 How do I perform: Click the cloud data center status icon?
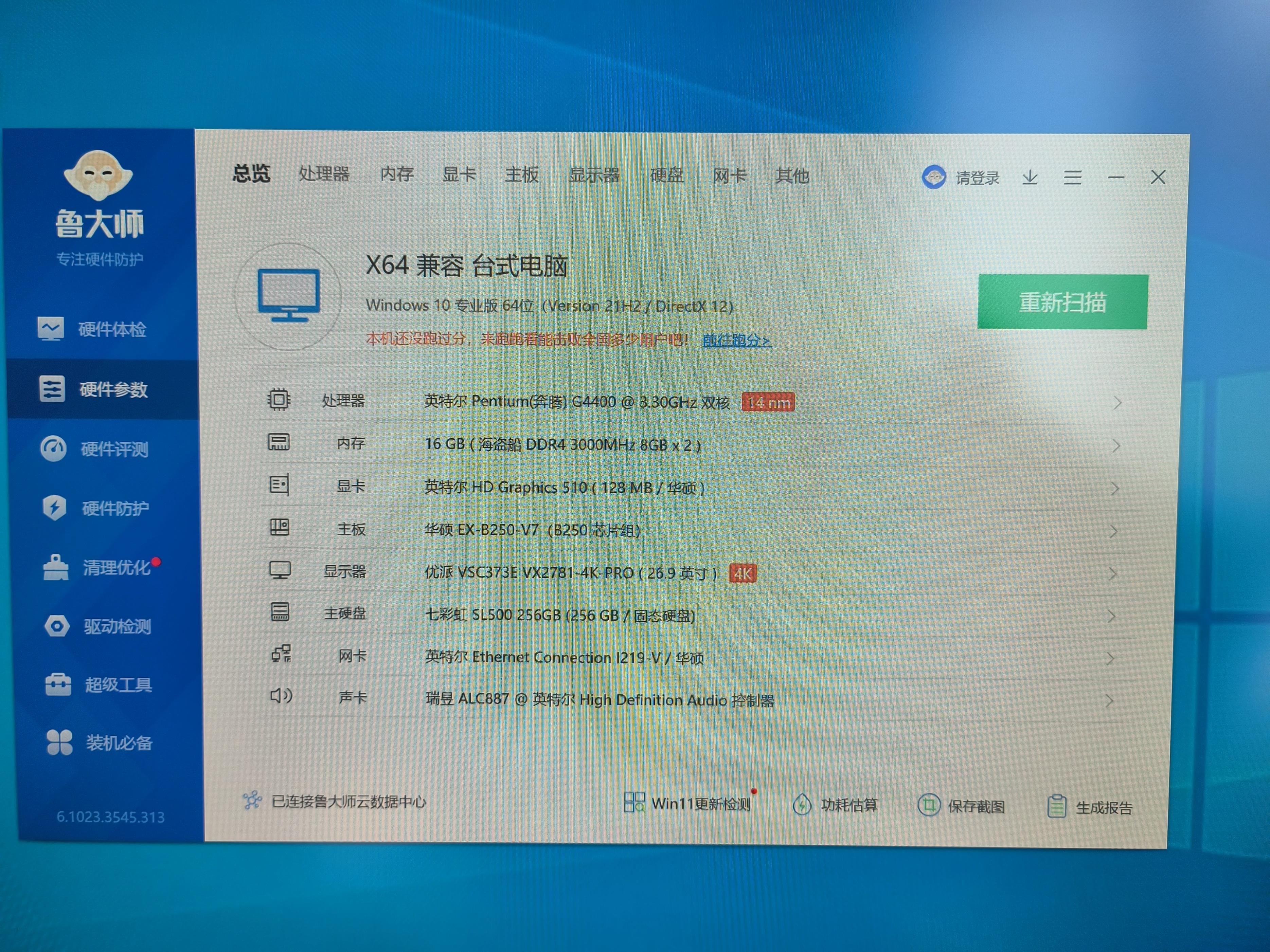[x=252, y=800]
